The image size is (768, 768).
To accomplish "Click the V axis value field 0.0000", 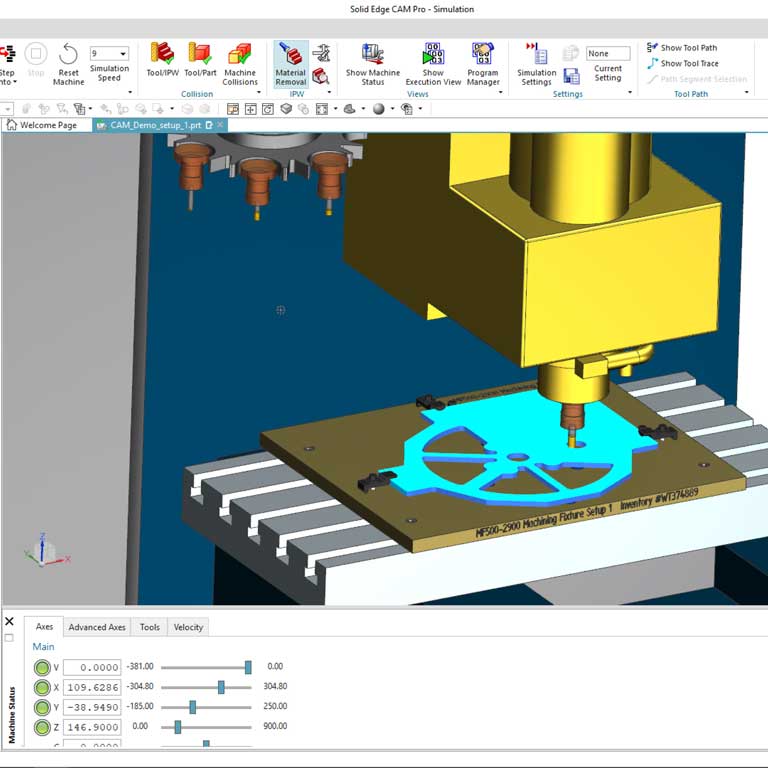I will (92, 667).
